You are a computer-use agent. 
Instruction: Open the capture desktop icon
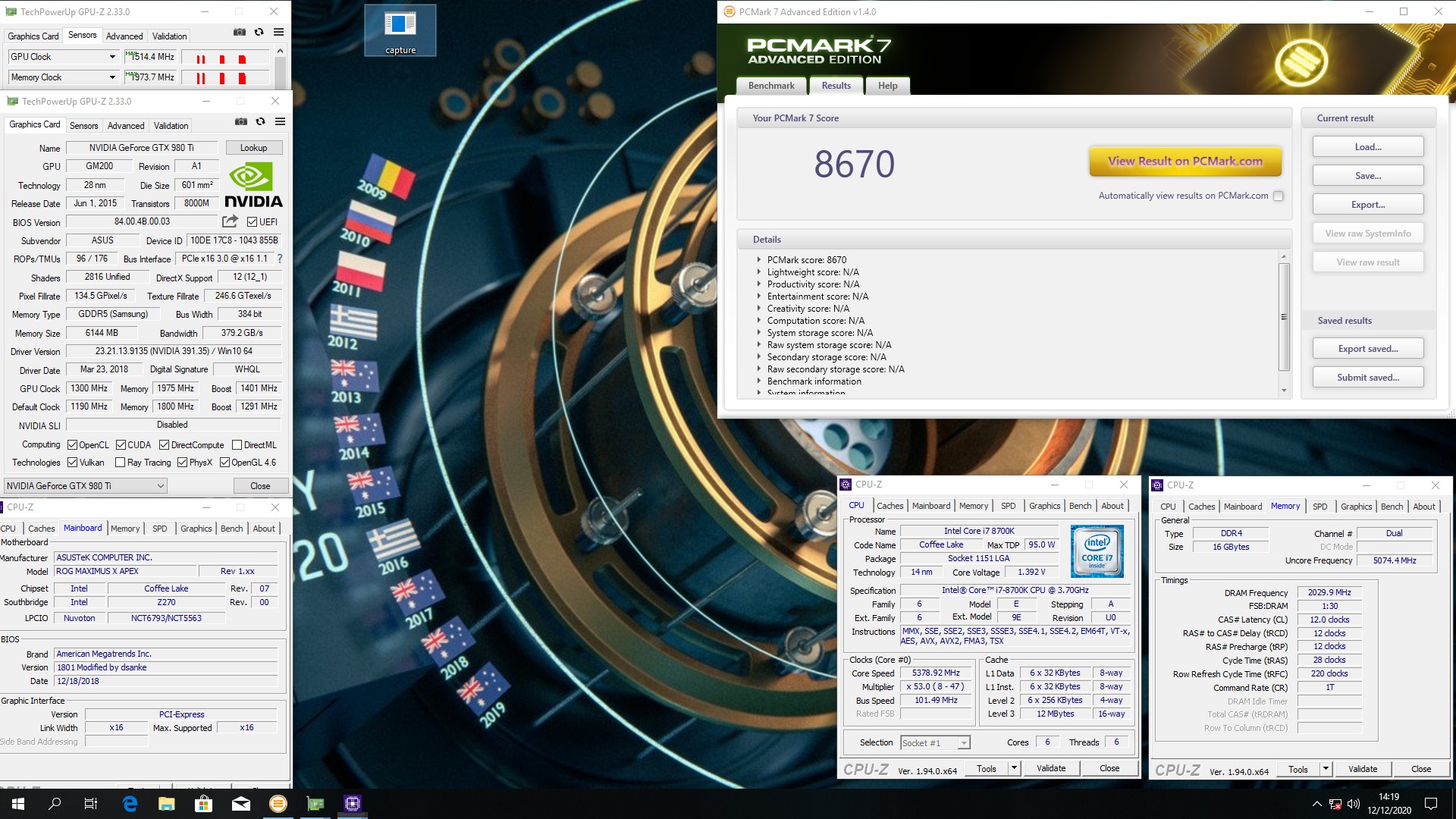tap(400, 32)
